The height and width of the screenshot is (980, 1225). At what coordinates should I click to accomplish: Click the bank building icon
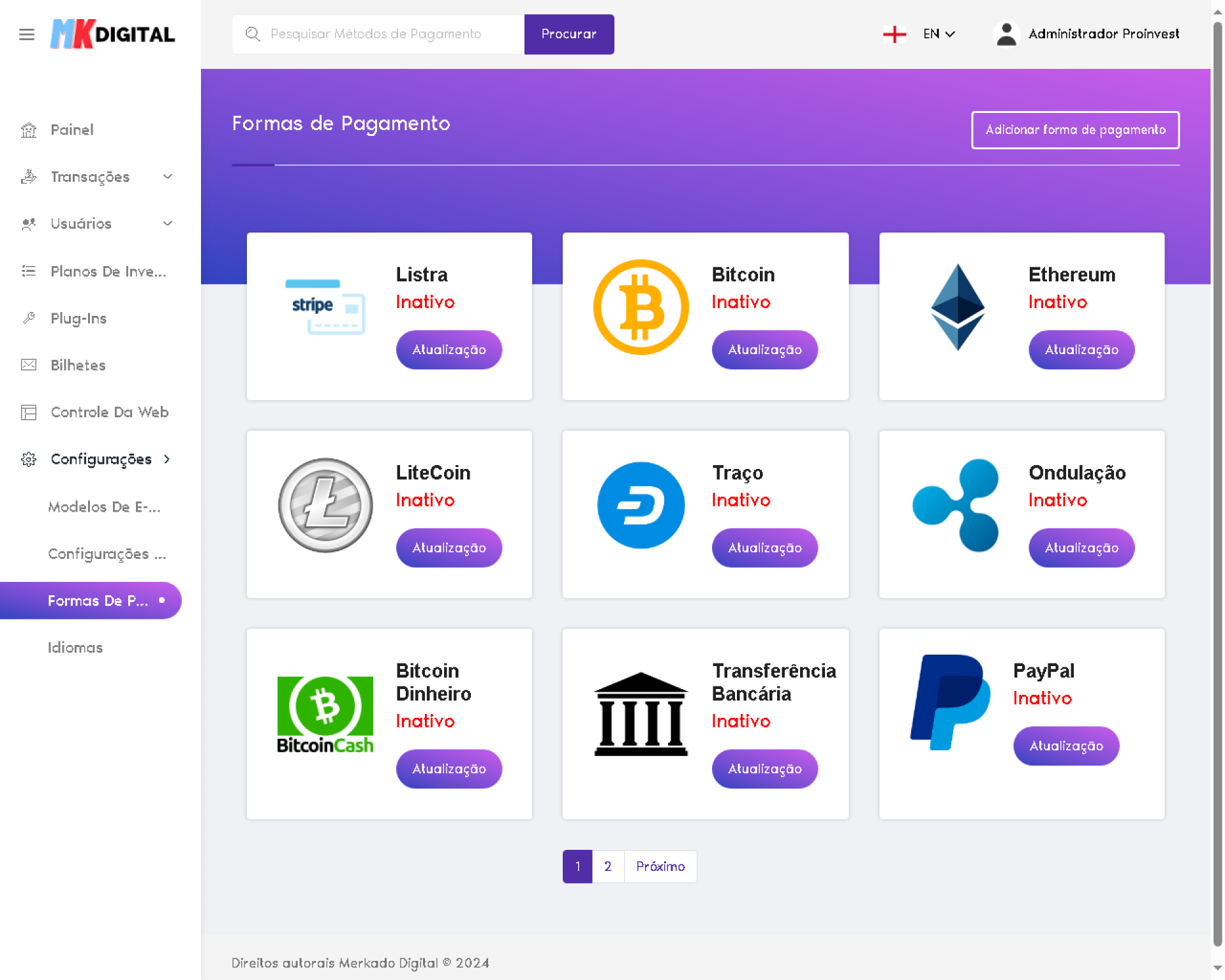pos(641,714)
